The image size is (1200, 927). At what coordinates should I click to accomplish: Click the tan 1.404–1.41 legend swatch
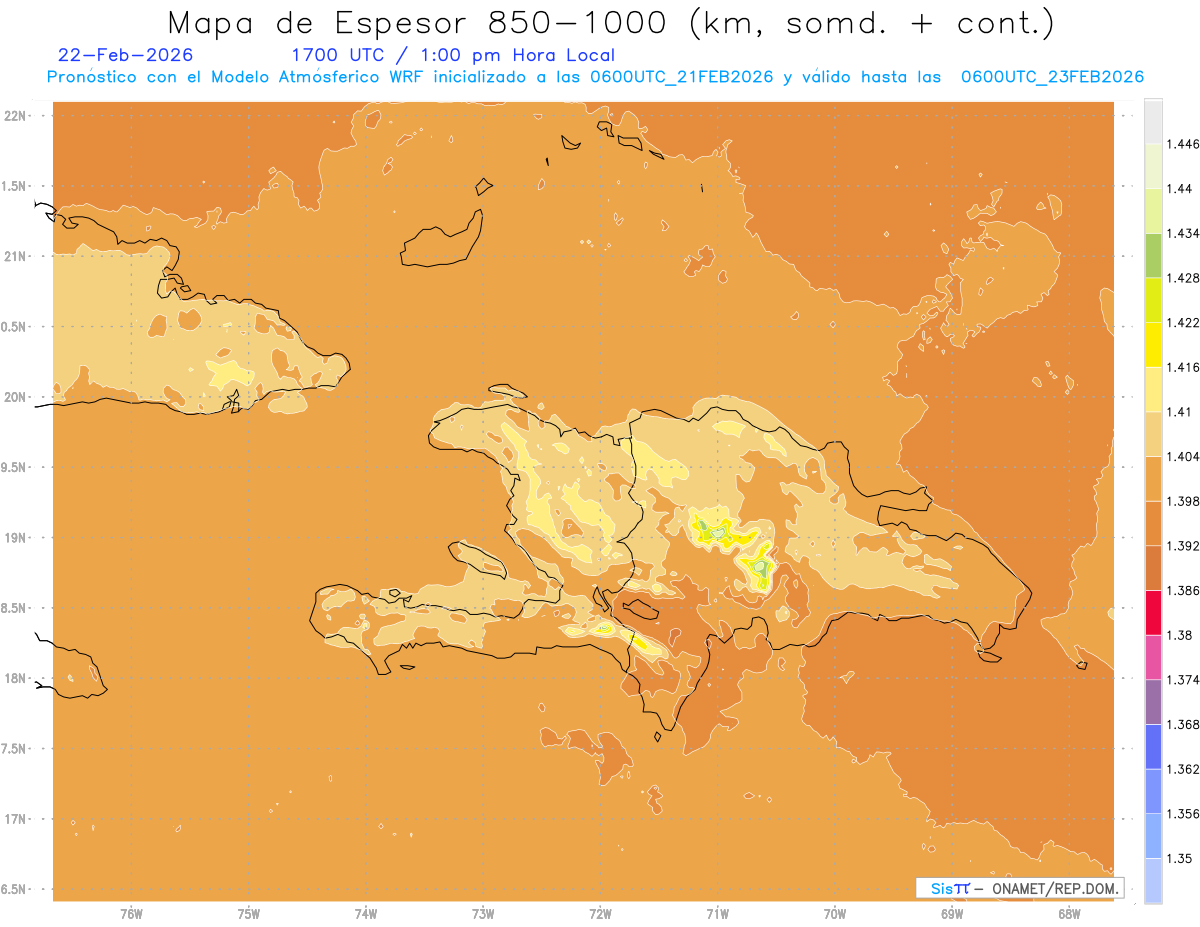(x=1153, y=434)
